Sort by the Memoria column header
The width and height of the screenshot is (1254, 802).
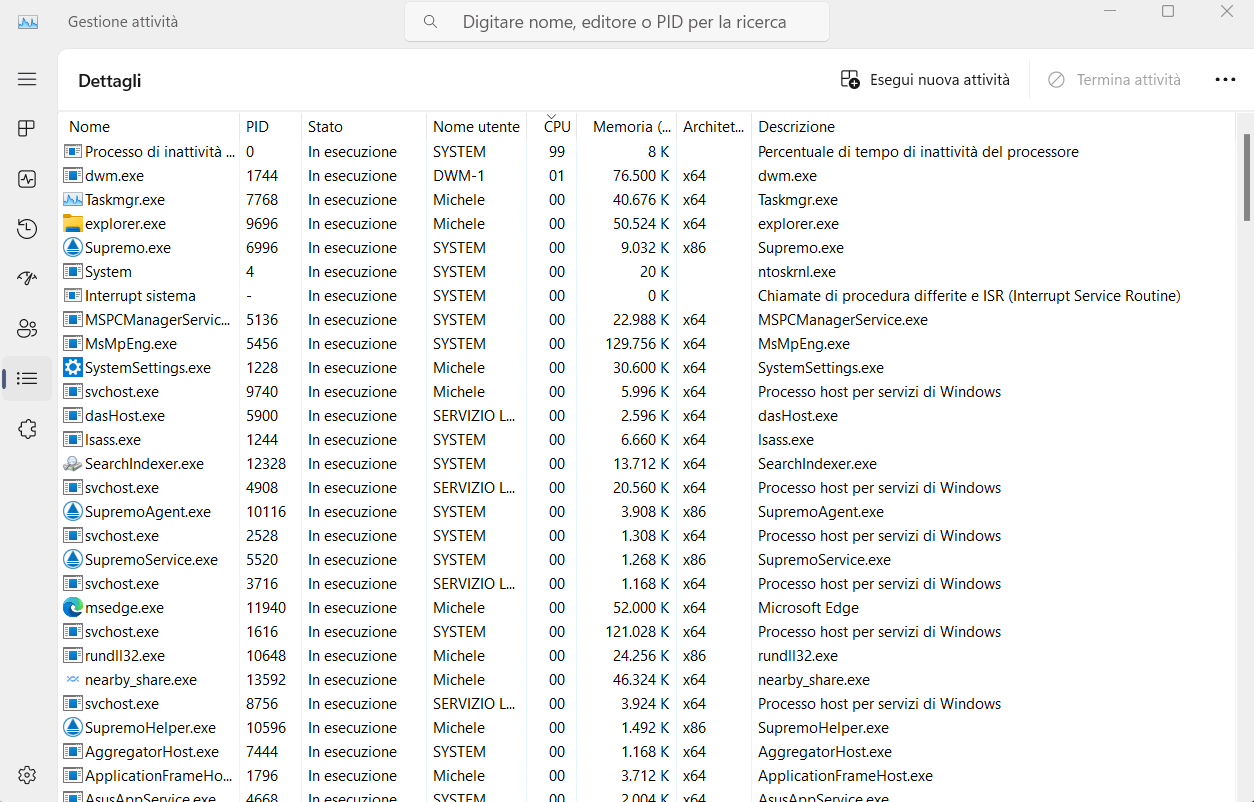(x=627, y=127)
